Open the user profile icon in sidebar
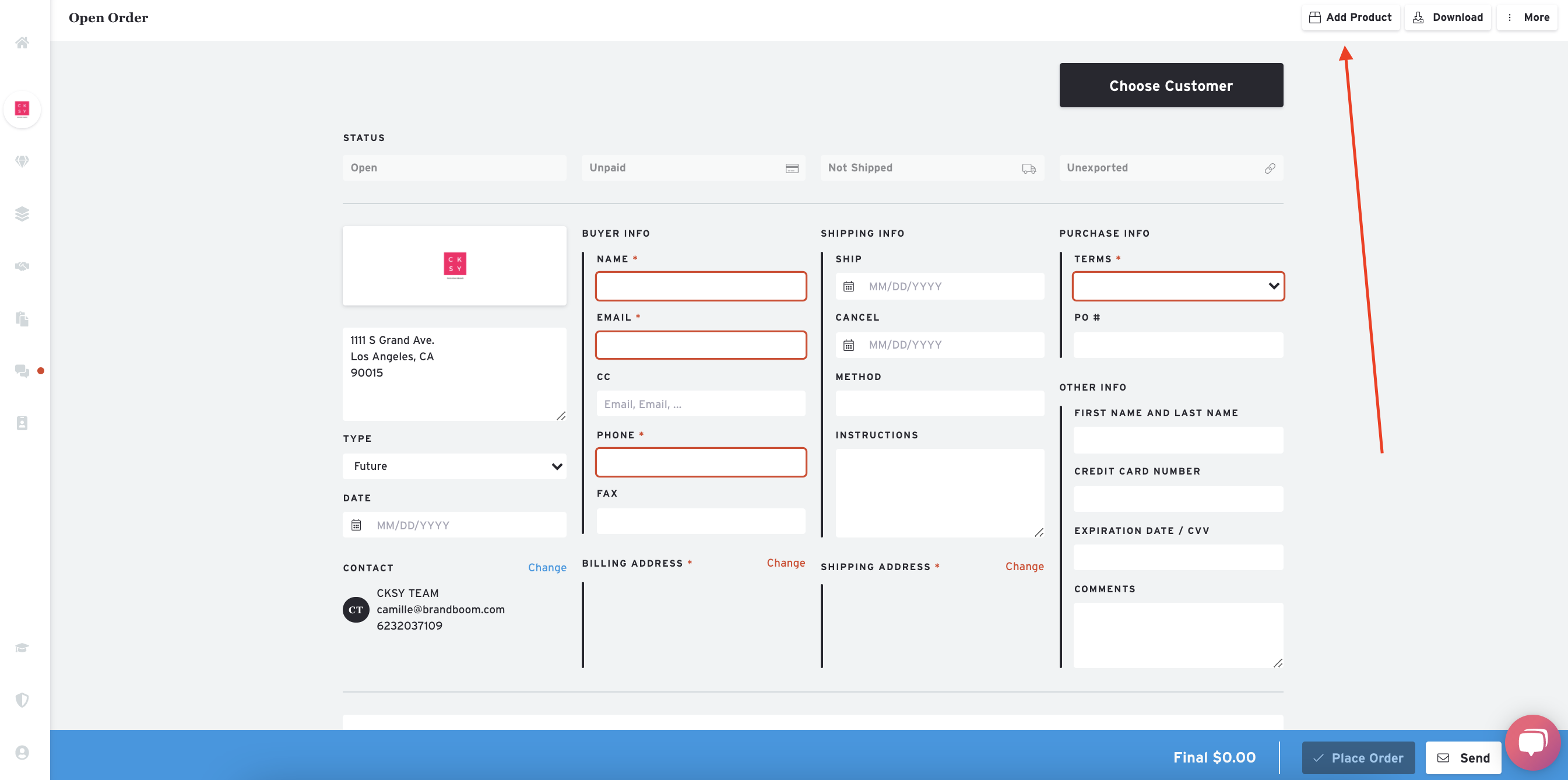Viewport: 1568px width, 780px height. click(22, 753)
